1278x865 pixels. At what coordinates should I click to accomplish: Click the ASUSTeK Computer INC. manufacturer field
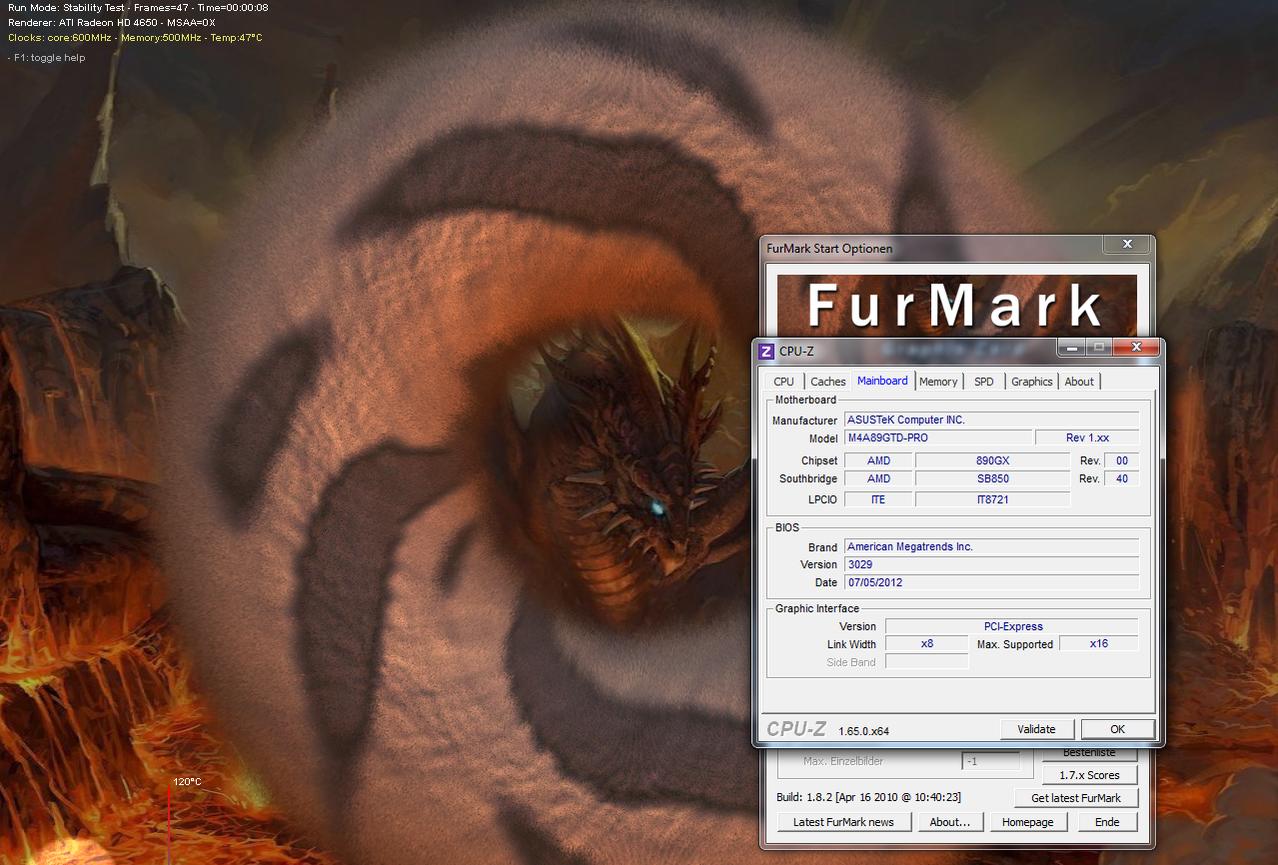coord(992,420)
